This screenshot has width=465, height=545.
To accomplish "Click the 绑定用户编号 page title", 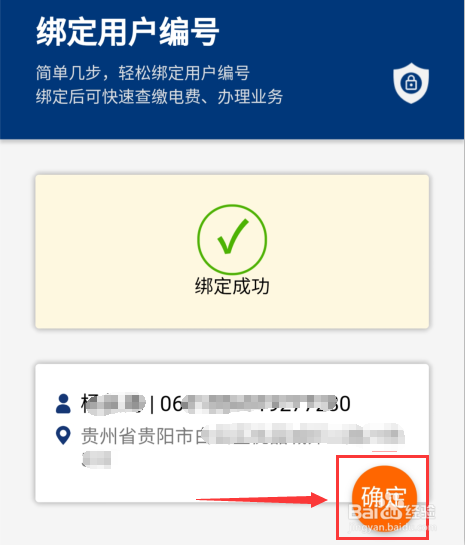I will click(x=128, y=32).
